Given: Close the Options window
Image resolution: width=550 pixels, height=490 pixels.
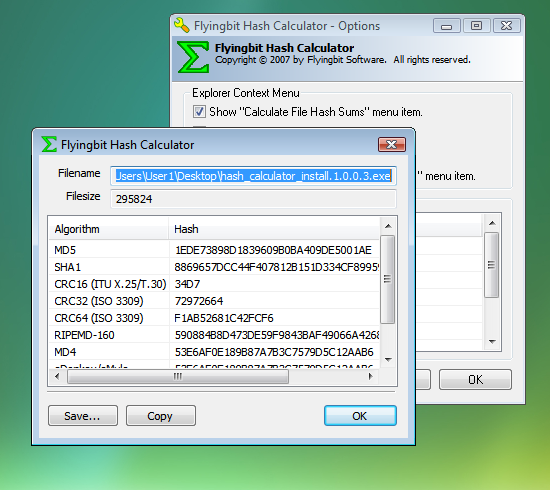Looking at the screenshot, I should click(x=507, y=26).
